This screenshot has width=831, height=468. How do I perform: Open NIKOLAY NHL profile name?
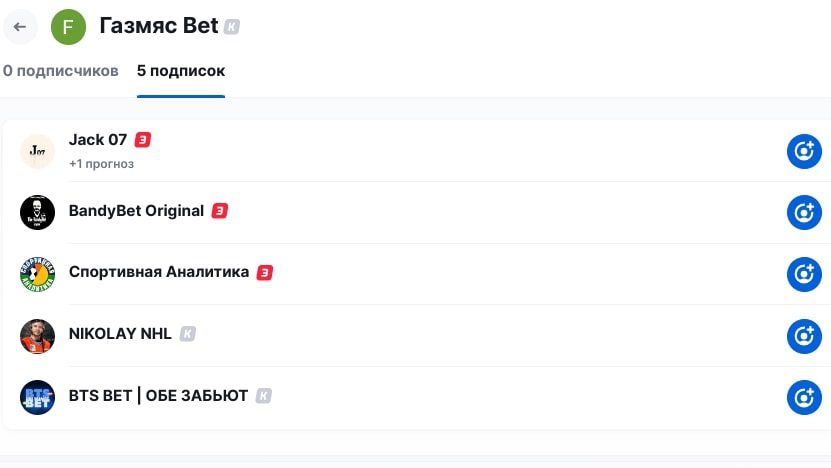[120, 334]
